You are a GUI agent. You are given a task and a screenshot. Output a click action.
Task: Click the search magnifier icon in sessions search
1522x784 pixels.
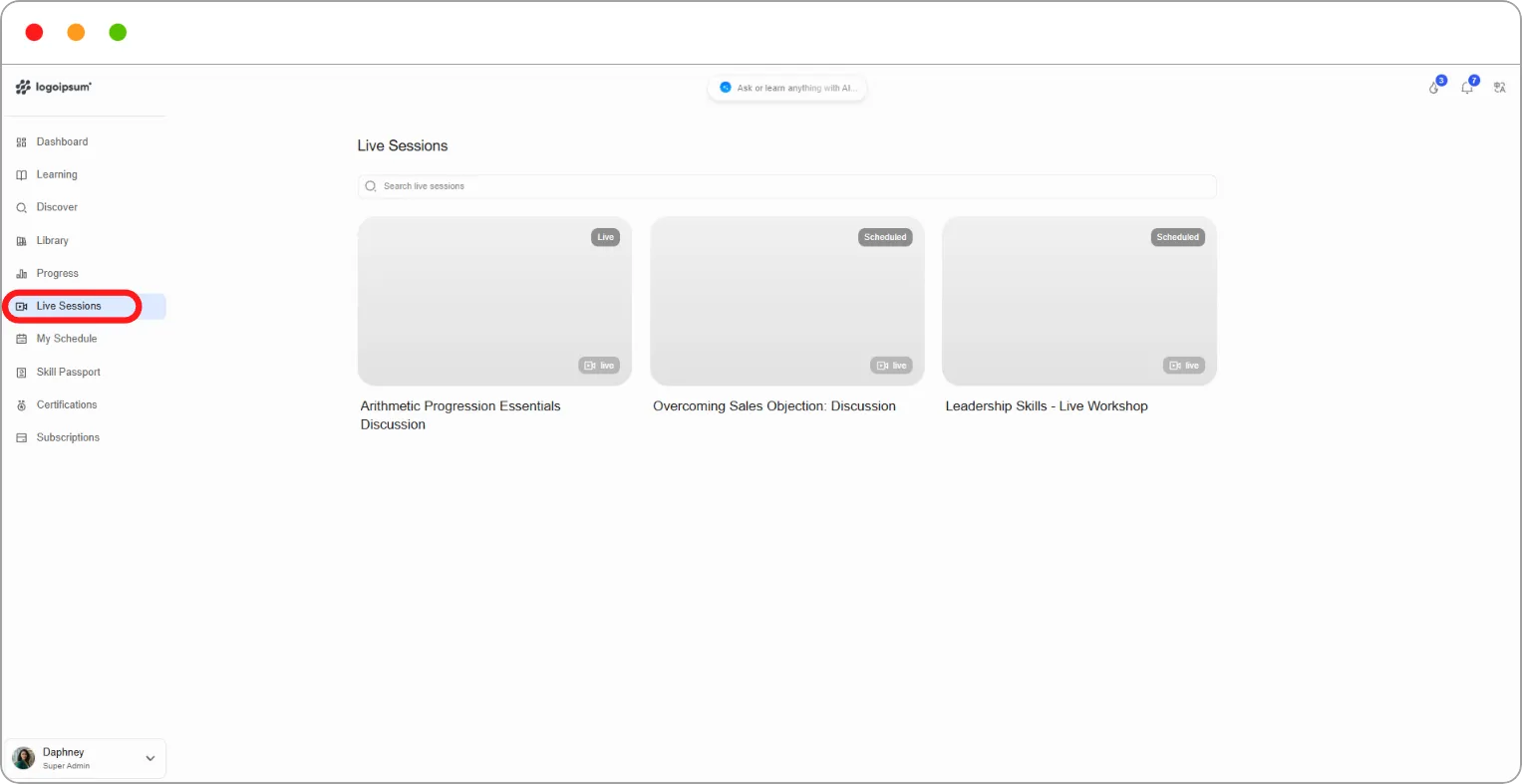pos(371,186)
